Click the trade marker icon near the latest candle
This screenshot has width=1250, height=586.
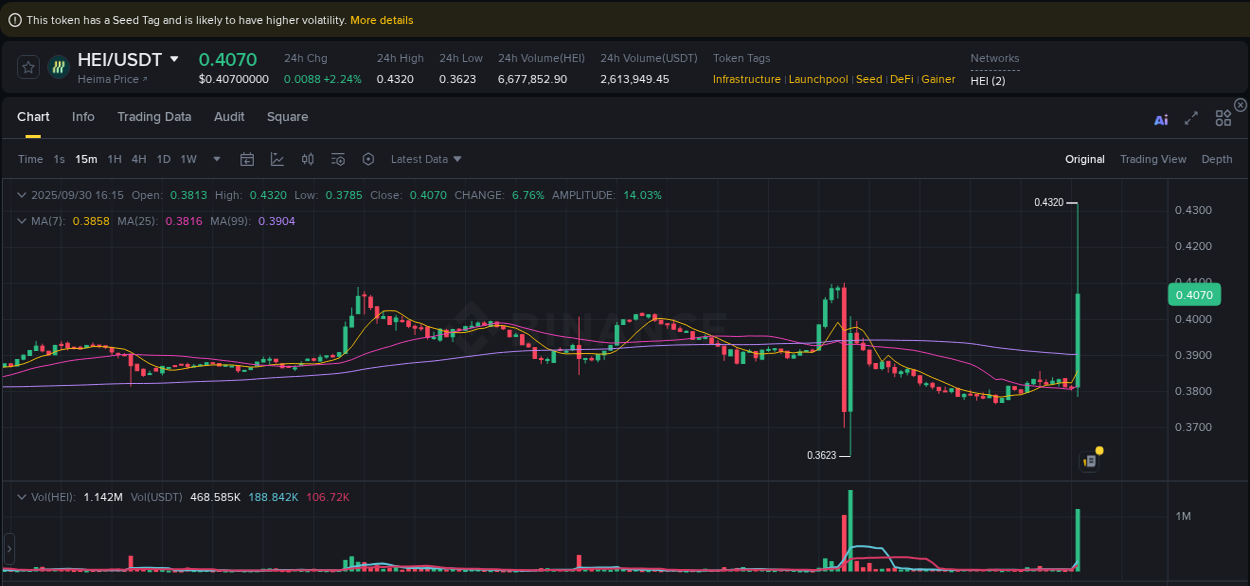pos(1090,460)
